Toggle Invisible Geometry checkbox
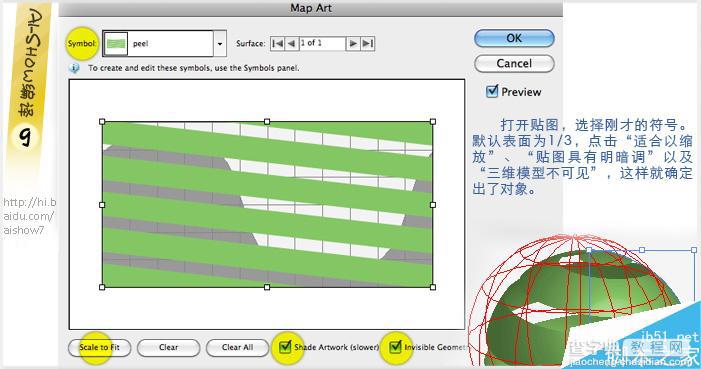 (395, 347)
